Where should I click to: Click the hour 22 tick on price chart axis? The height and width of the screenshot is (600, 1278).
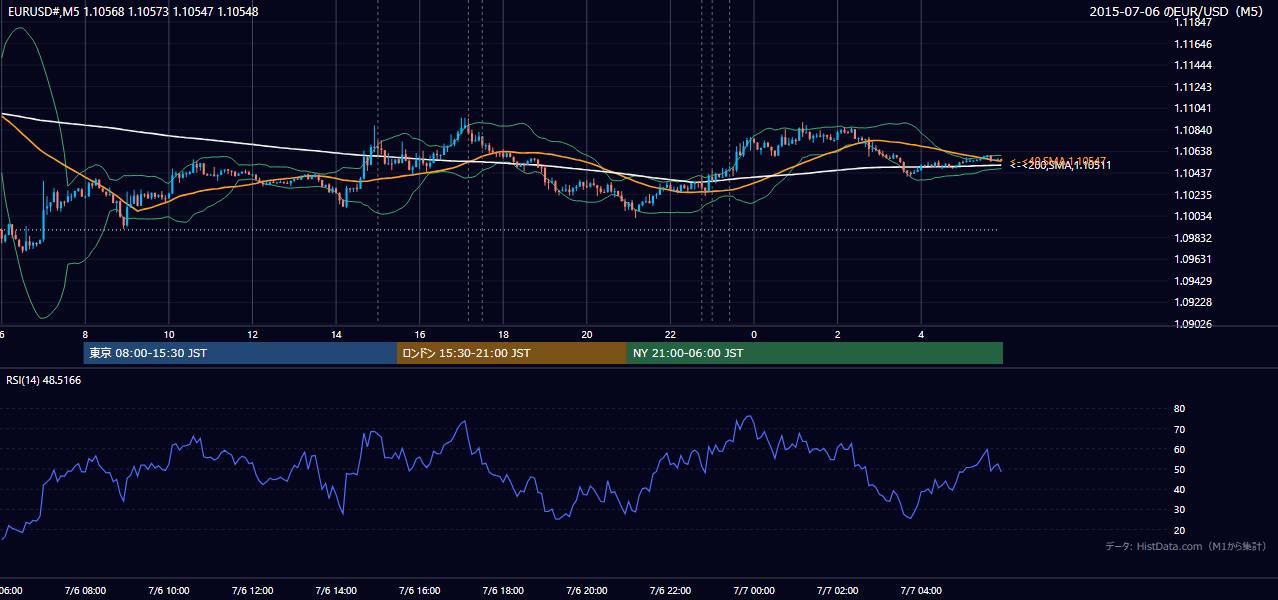click(670, 334)
